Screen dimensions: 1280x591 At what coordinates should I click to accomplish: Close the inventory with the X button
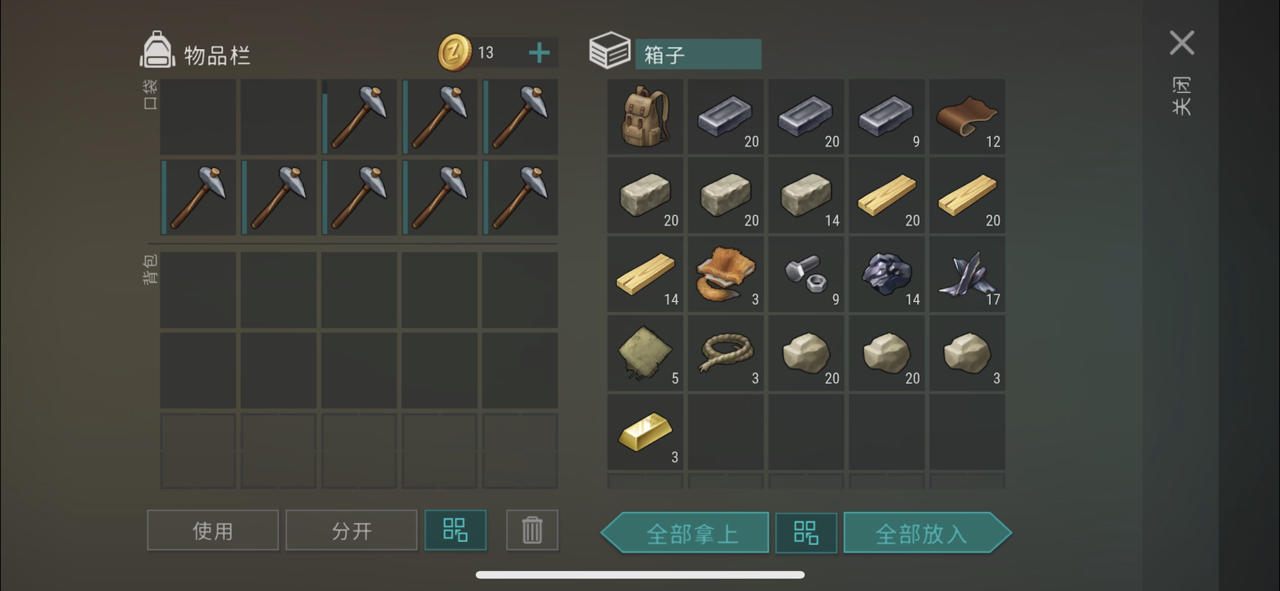[x=1182, y=43]
